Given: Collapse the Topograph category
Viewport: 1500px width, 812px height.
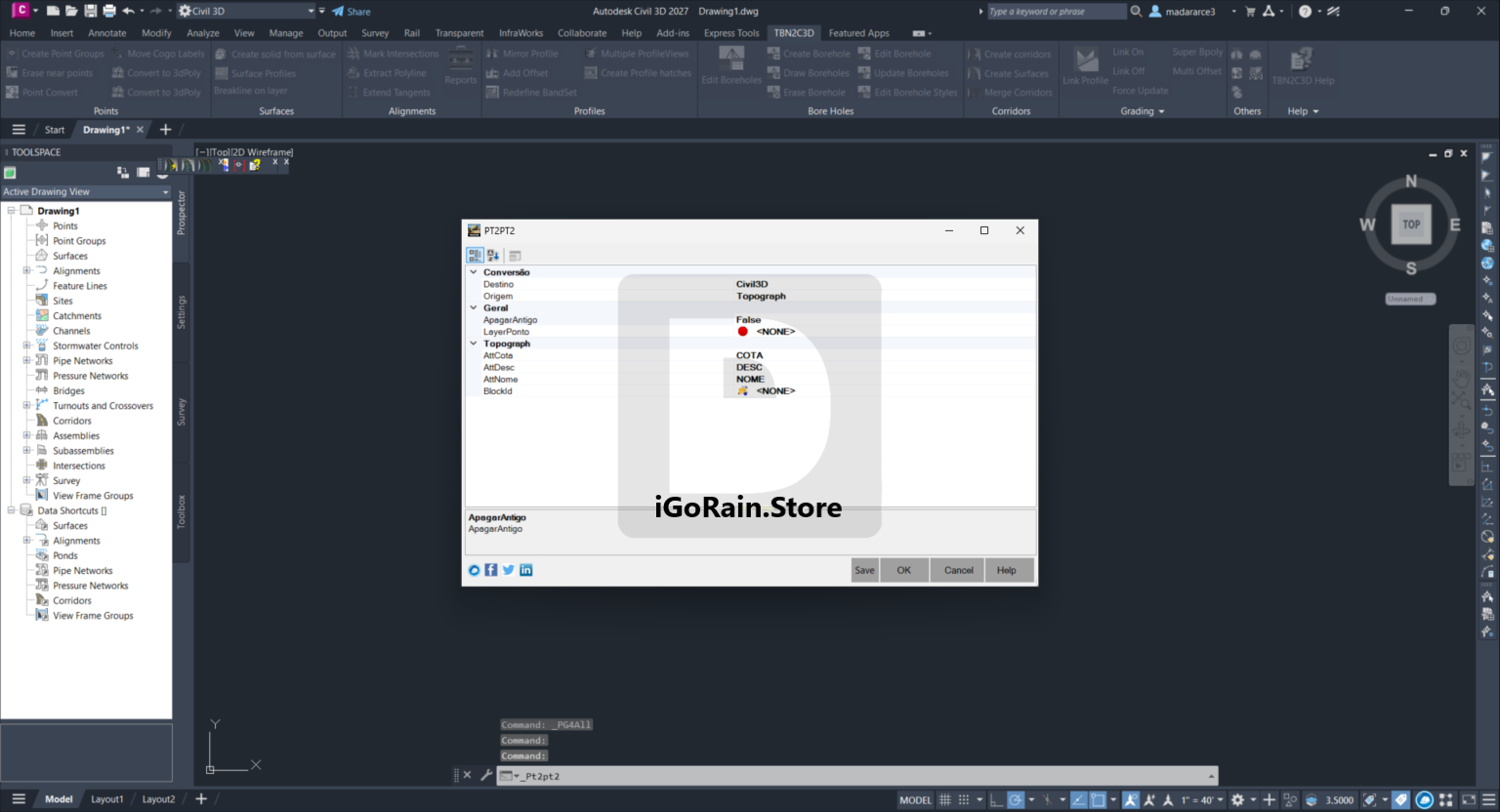Looking at the screenshot, I should click(474, 344).
